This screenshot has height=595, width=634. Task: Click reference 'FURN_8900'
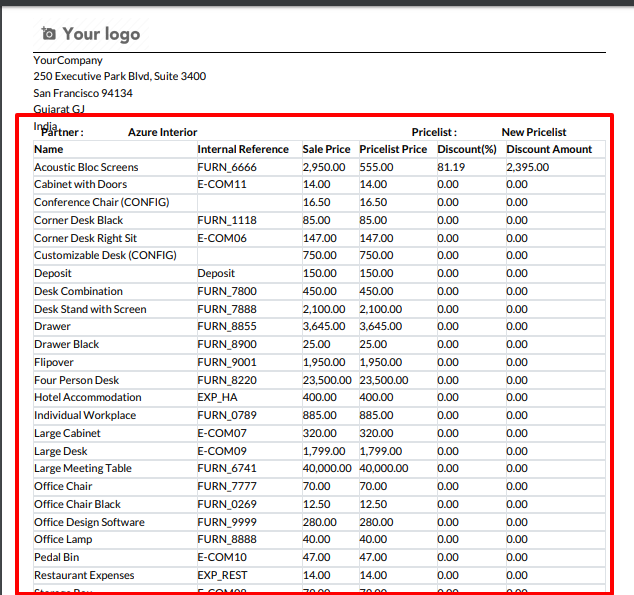coord(227,344)
